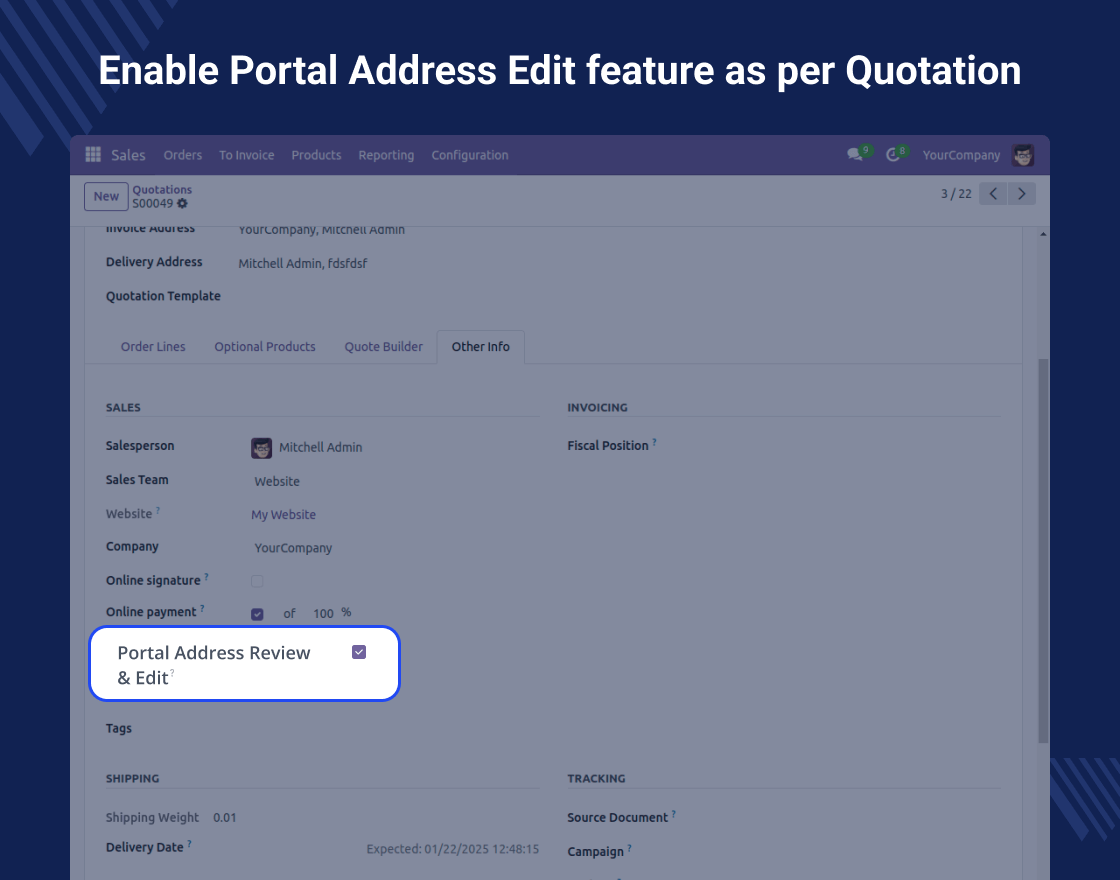Click the user avatar in top bar
Viewport: 1120px width, 880px height.
coord(1023,155)
